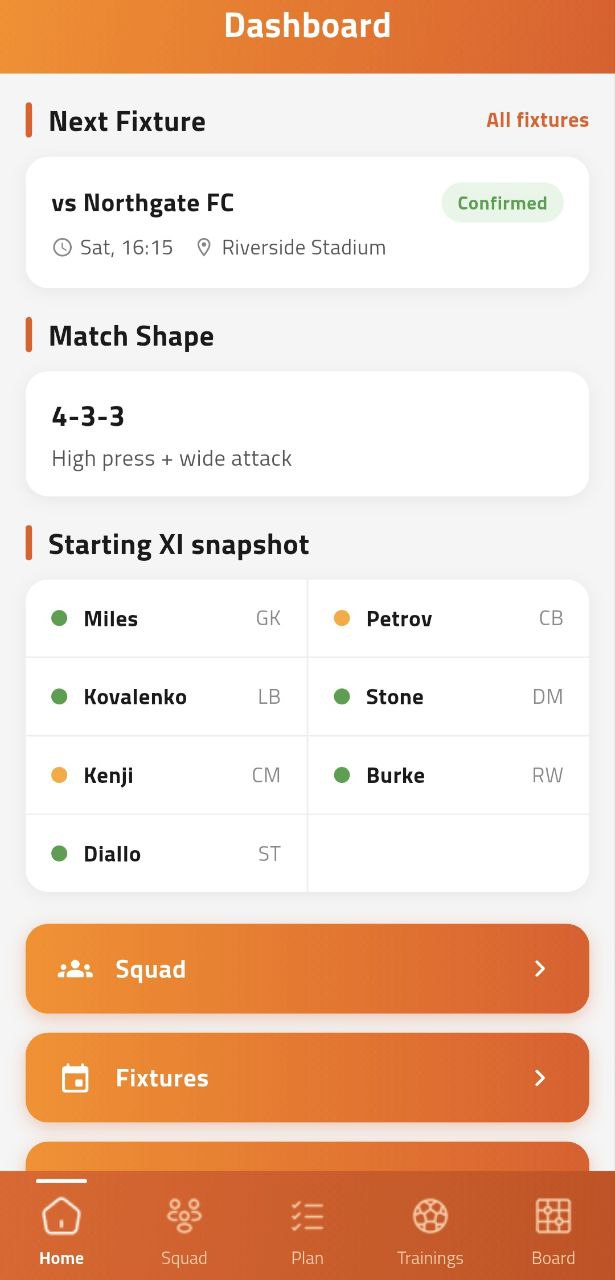The image size is (615, 1280).
Task: Select the Home icon in bottom navigation
Action: click(x=61, y=1214)
